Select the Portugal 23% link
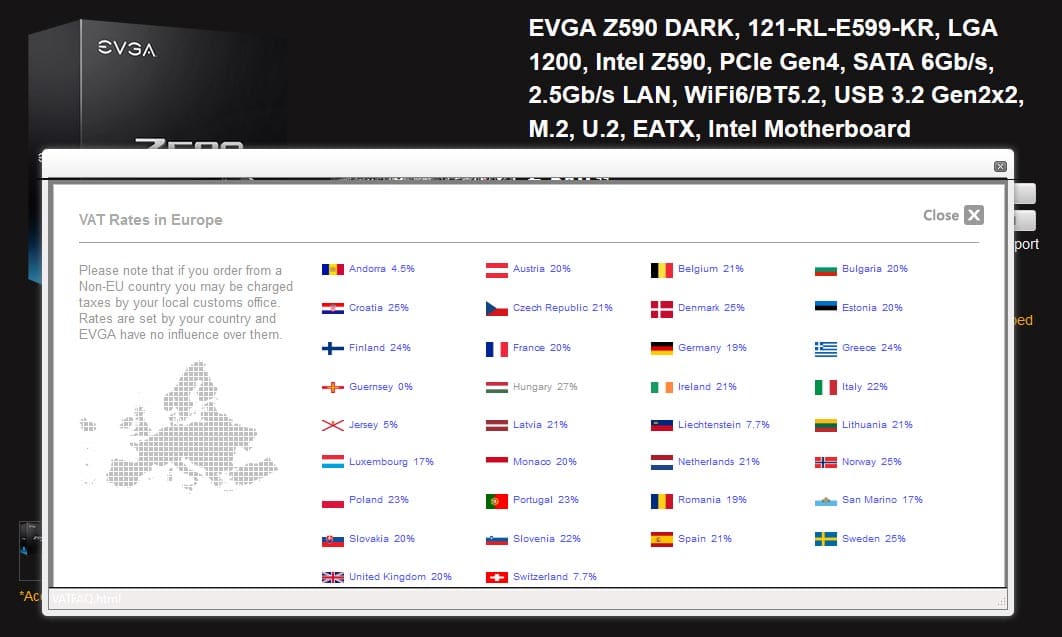The height and width of the screenshot is (637, 1062). click(545, 500)
